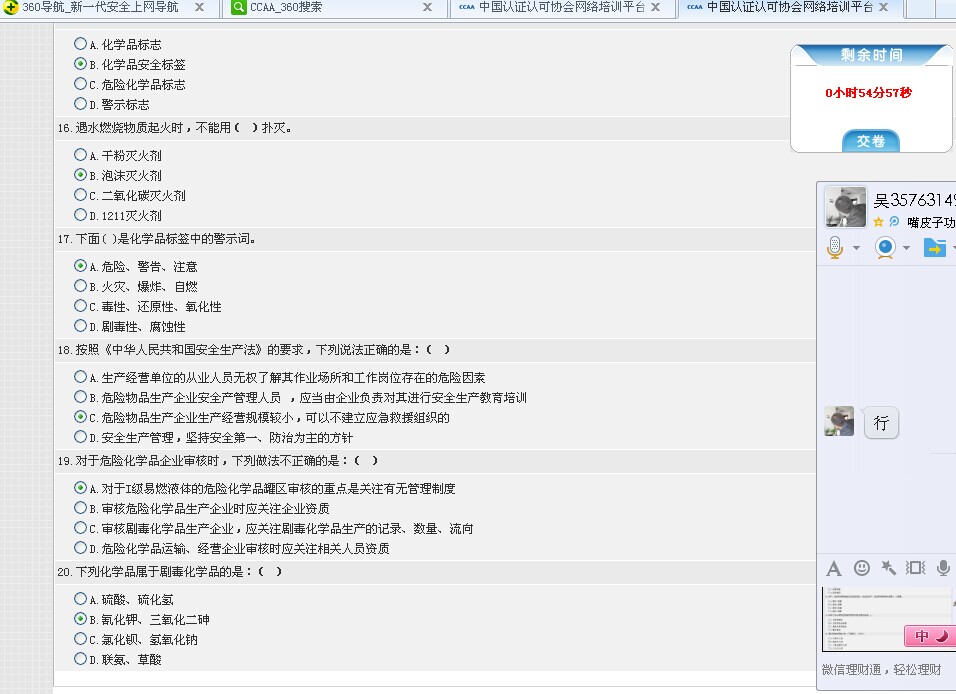The height and width of the screenshot is (694, 956).
Task: Toggle the 中 input method indicator
Action: [x=922, y=636]
